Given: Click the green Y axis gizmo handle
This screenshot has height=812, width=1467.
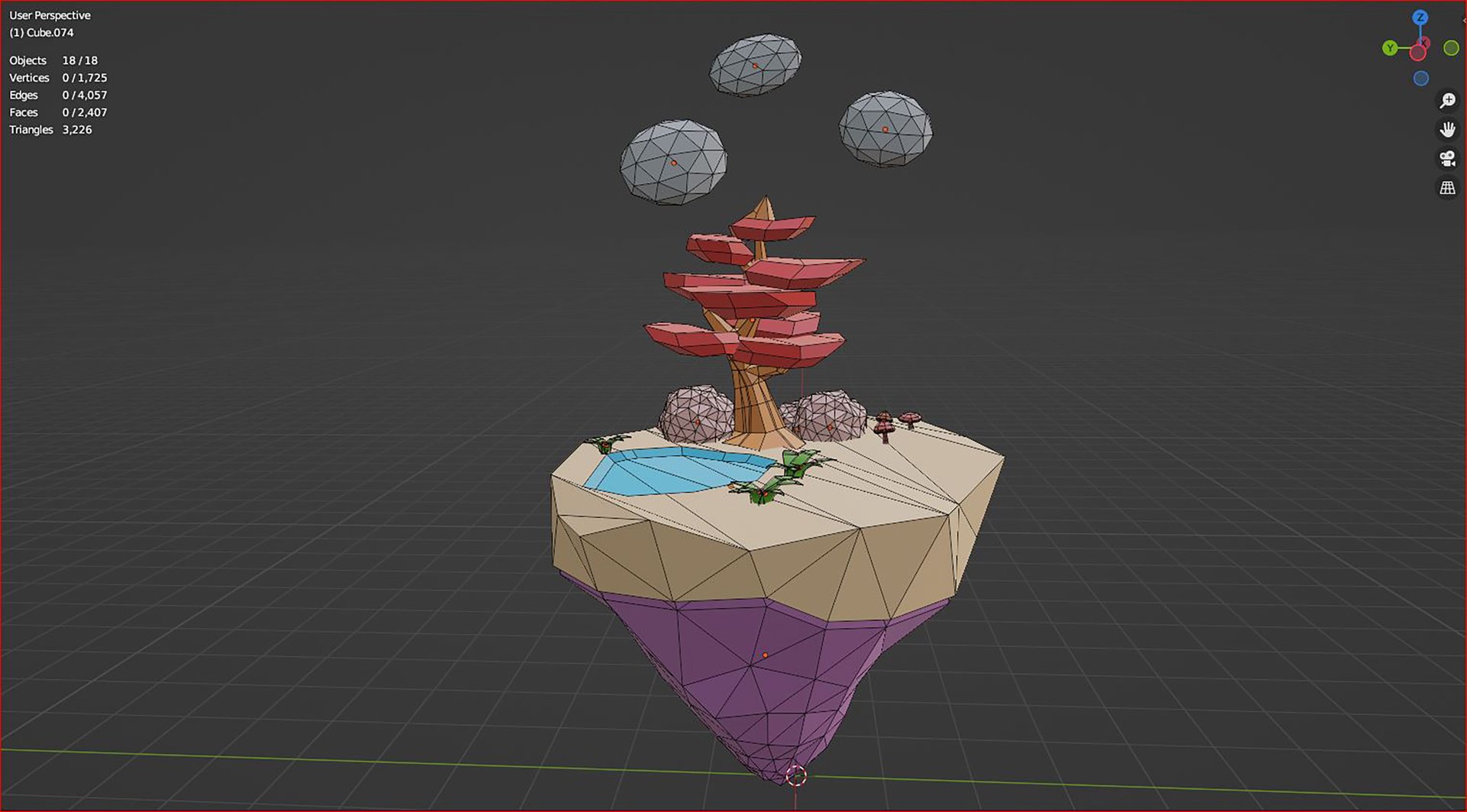Looking at the screenshot, I should click(1390, 48).
